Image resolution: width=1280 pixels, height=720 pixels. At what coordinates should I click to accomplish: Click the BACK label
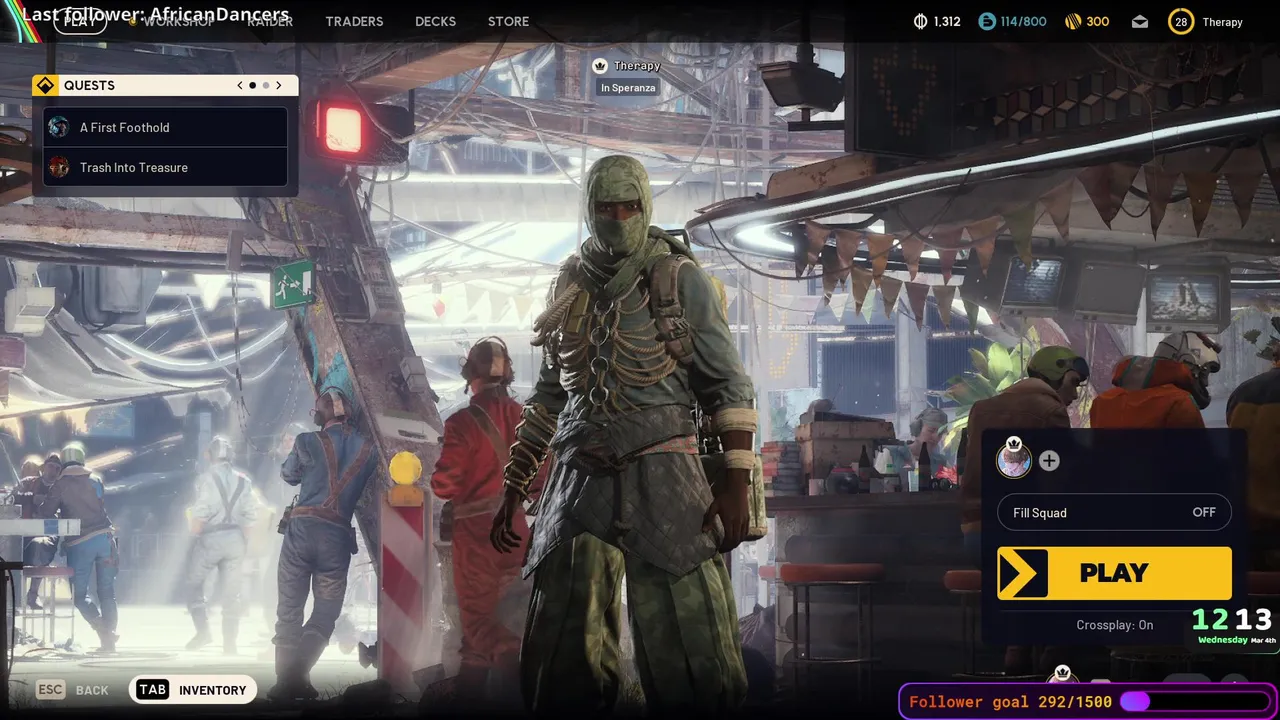[92, 690]
